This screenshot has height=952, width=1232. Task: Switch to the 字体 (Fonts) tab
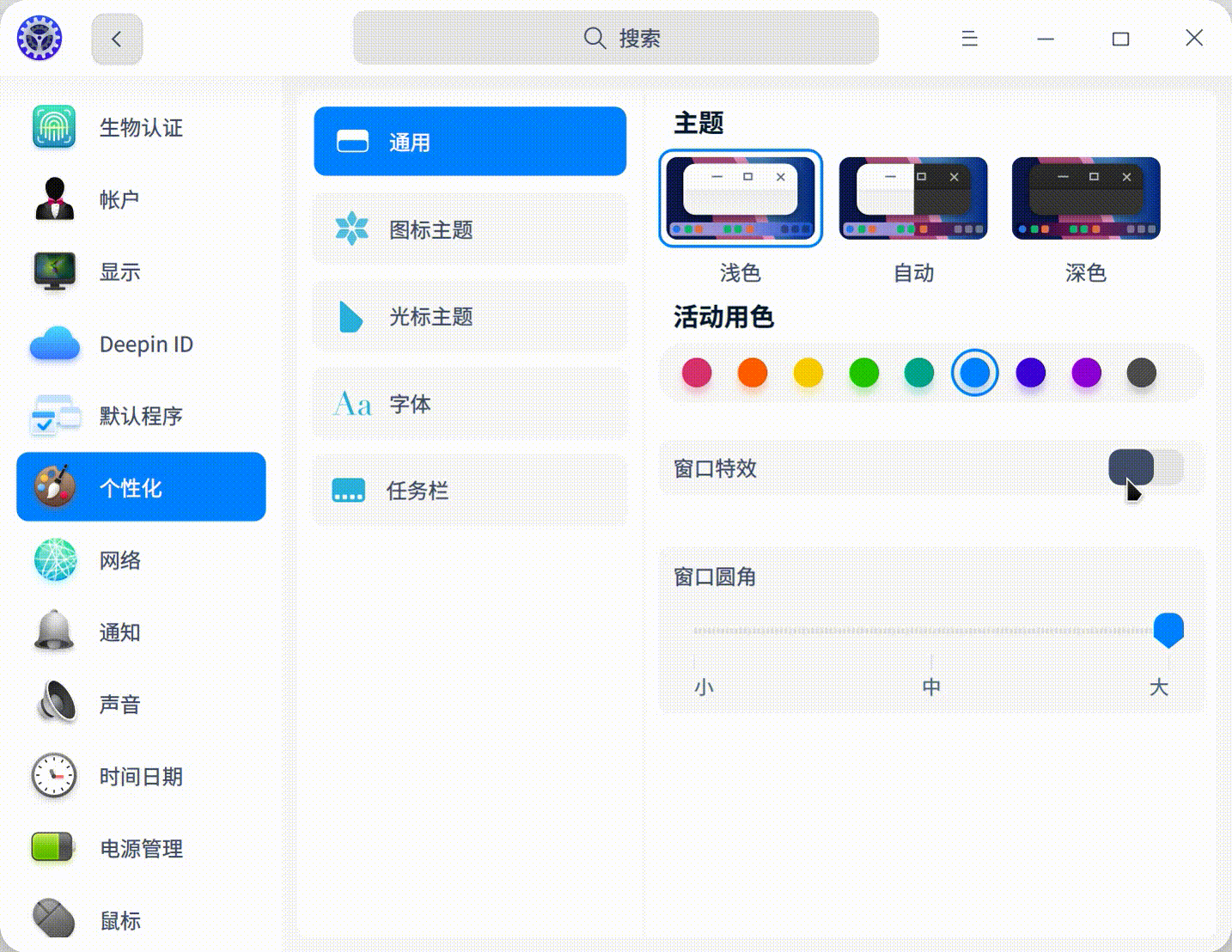470,403
